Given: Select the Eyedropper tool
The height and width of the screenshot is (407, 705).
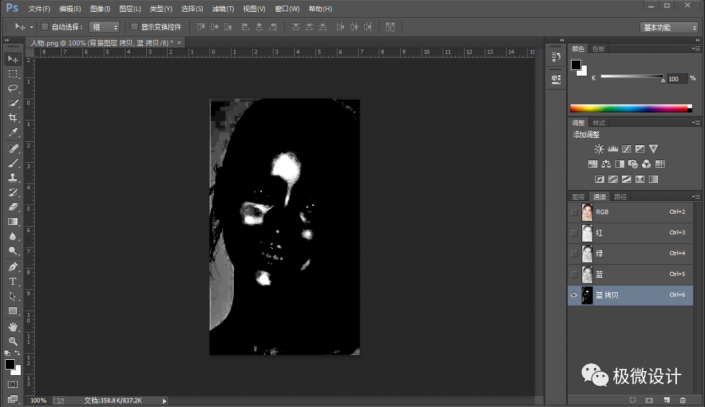Looking at the screenshot, I should tap(13, 131).
